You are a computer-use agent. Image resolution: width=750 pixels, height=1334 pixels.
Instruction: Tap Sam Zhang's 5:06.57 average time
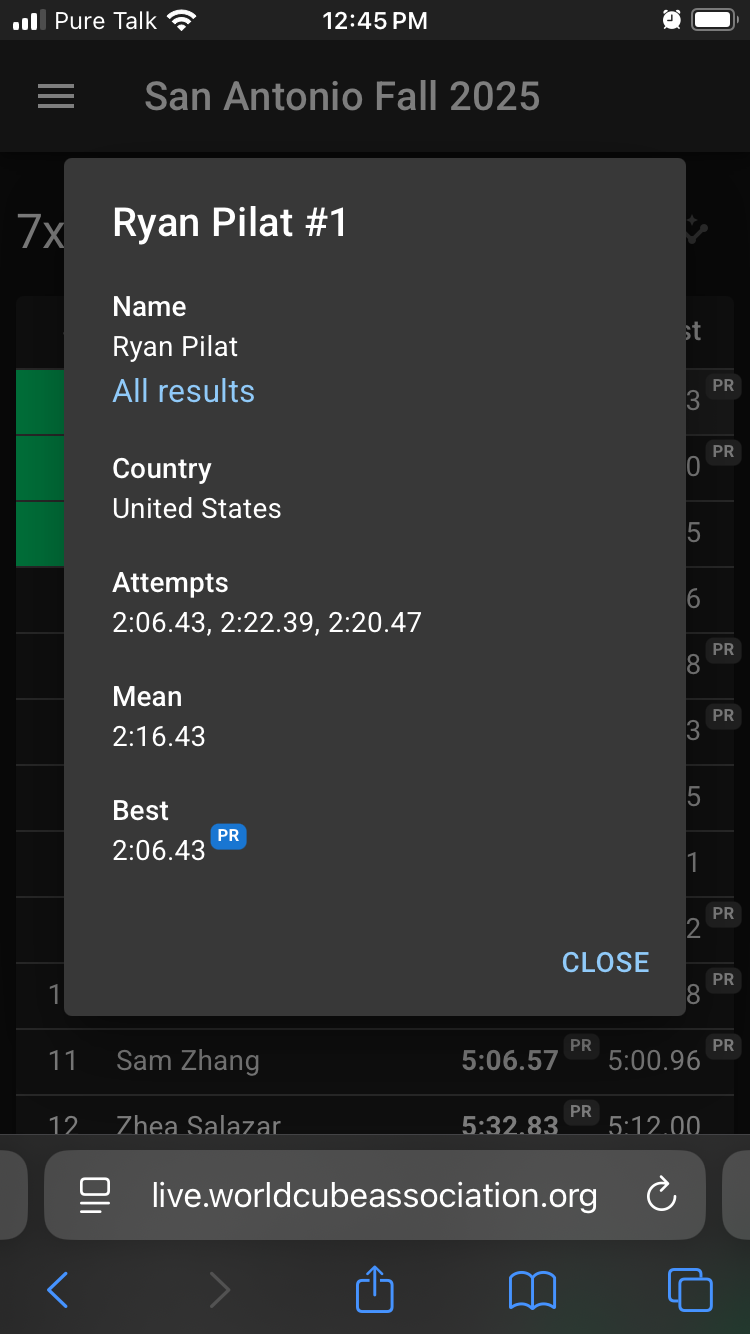pos(510,1061)
